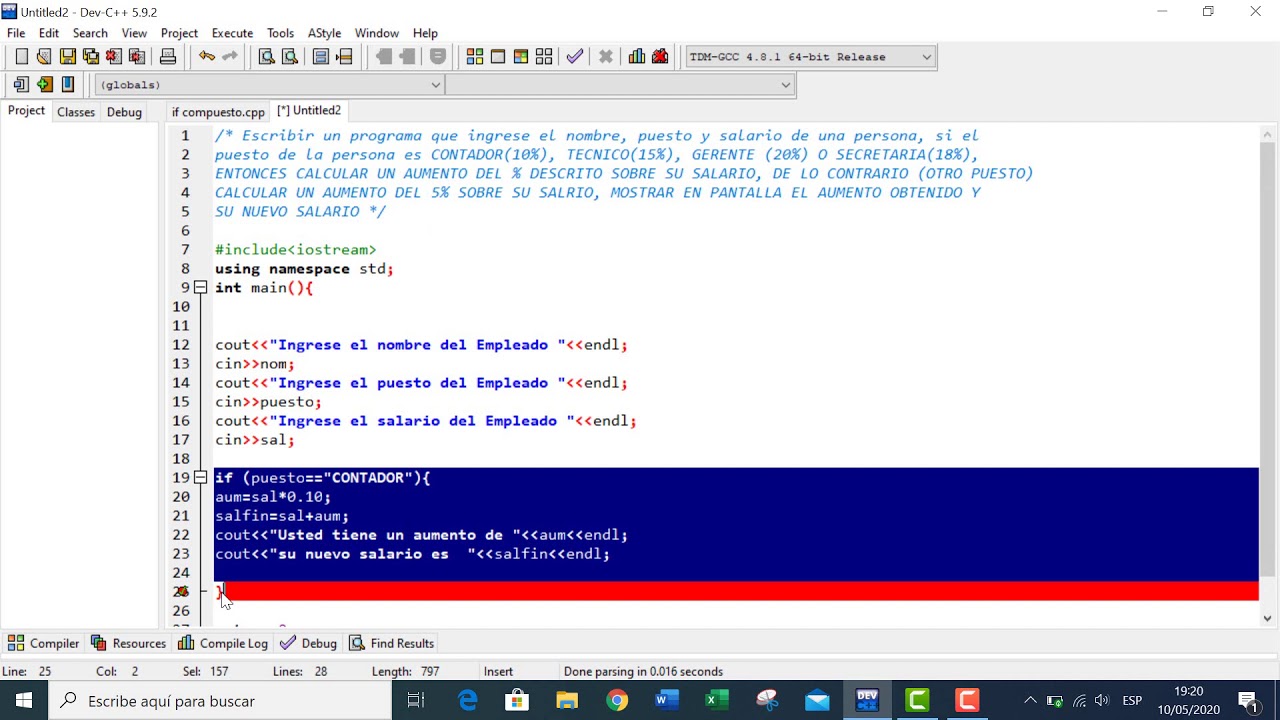This screenshot has width=1280, height=720.
Task: Click the taskbar search box
Action: click(220, 701)
